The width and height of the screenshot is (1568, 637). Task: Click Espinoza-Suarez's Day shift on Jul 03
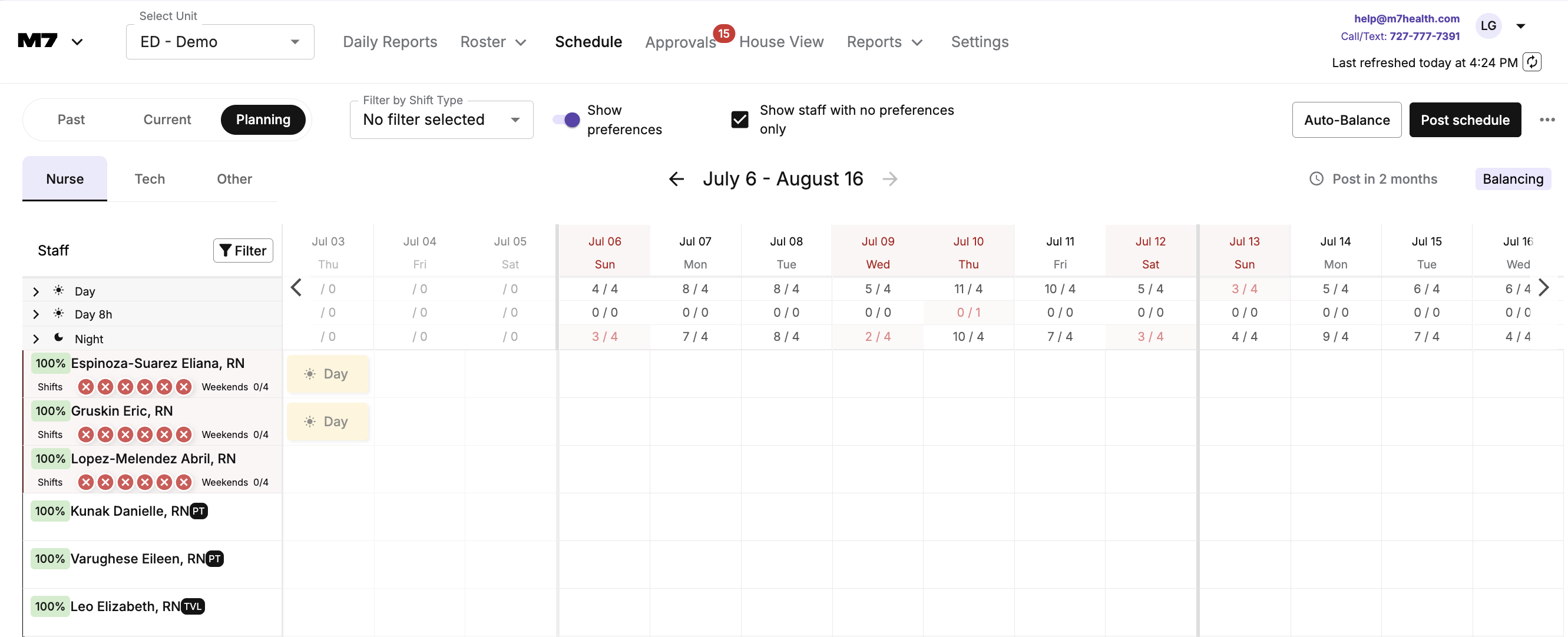click(x=328, y=374)
